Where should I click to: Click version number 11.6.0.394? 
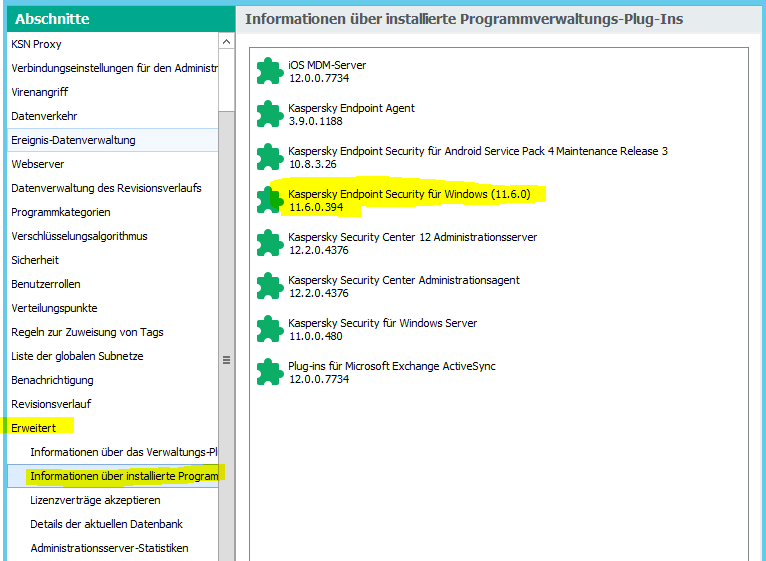pos(316,207)
